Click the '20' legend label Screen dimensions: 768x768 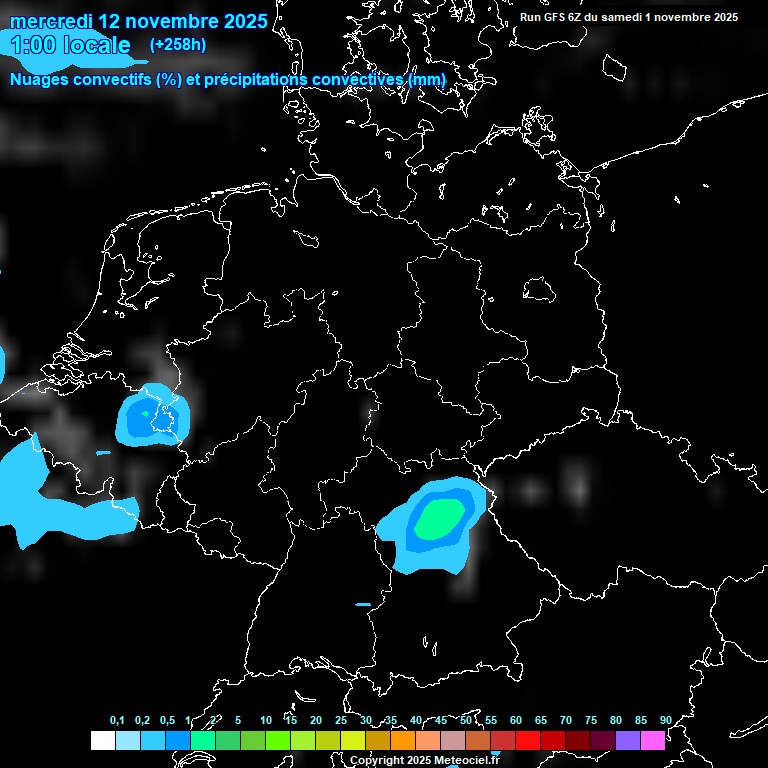click(316, 720)
